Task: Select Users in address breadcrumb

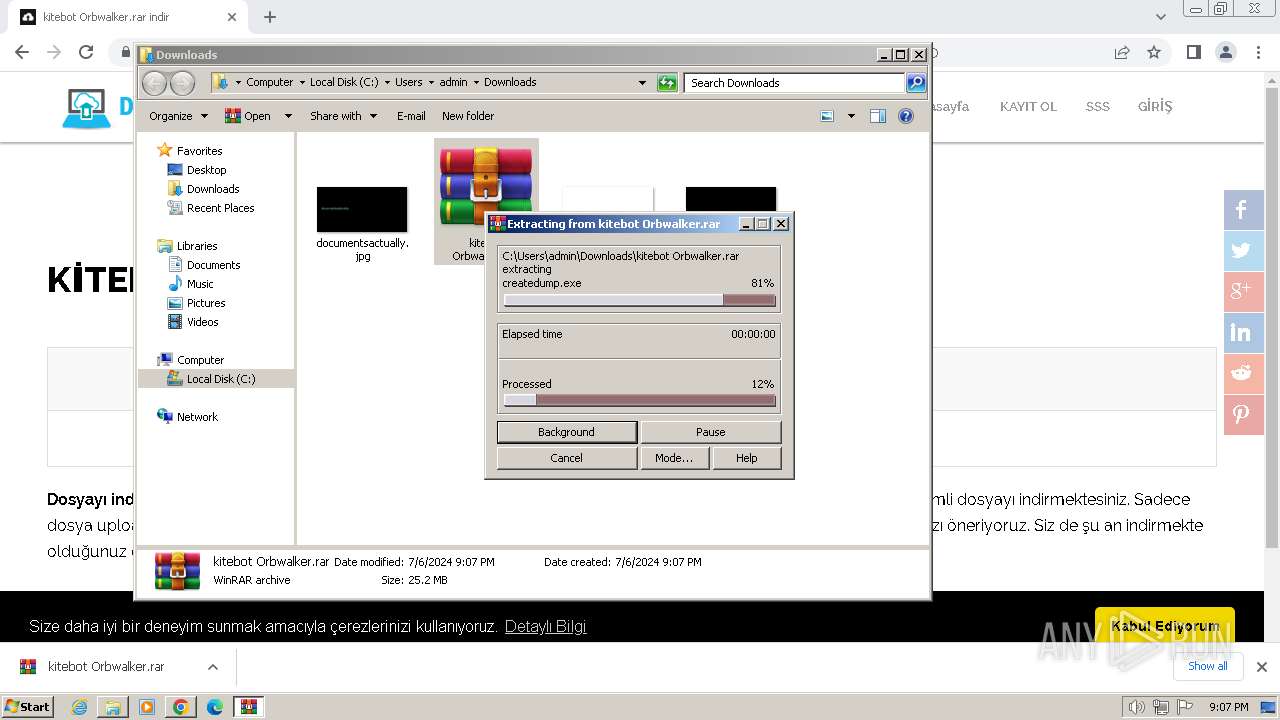Action: point(409,82)
